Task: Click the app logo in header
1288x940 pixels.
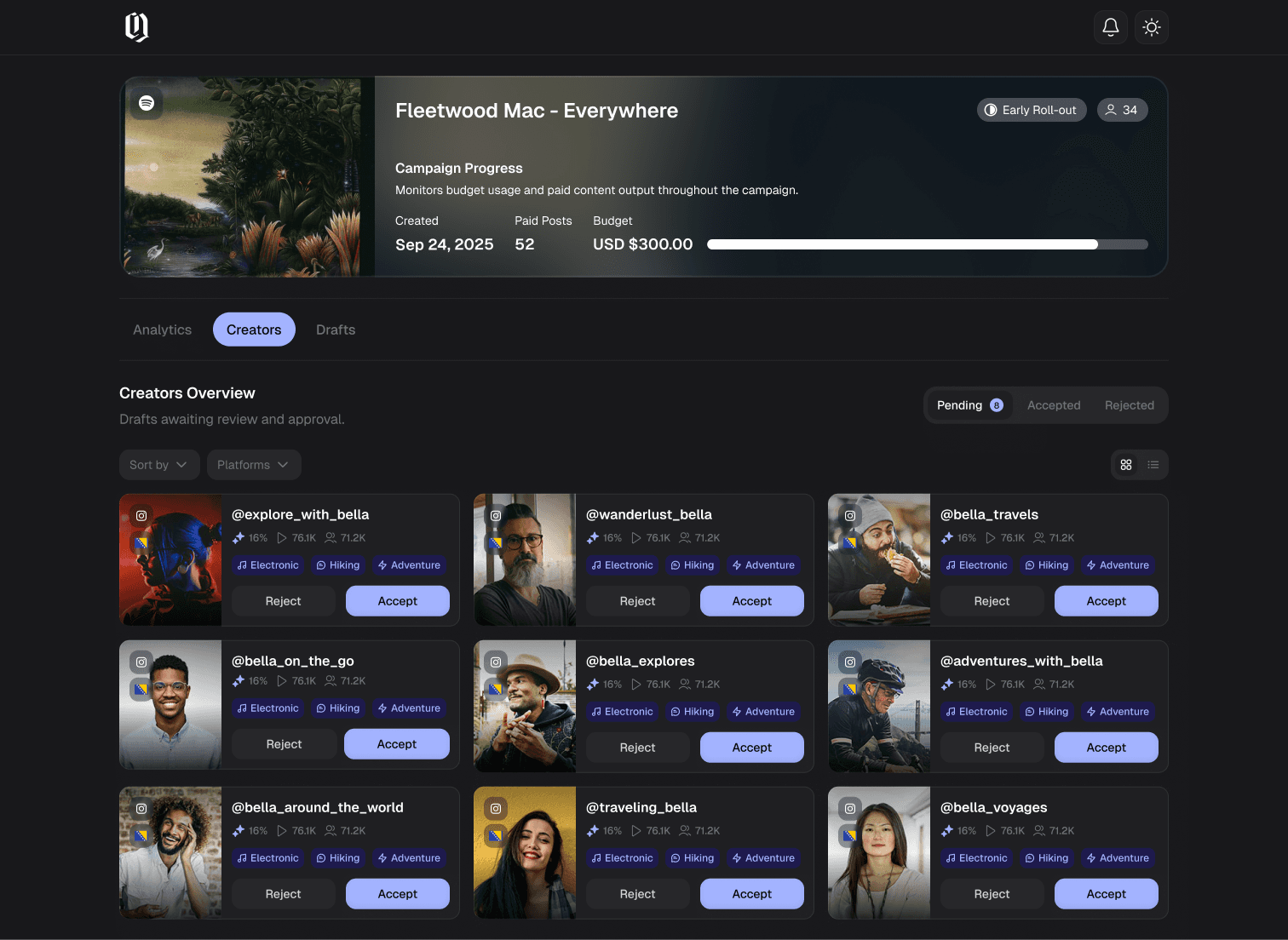Action: (x=137, y=27)
